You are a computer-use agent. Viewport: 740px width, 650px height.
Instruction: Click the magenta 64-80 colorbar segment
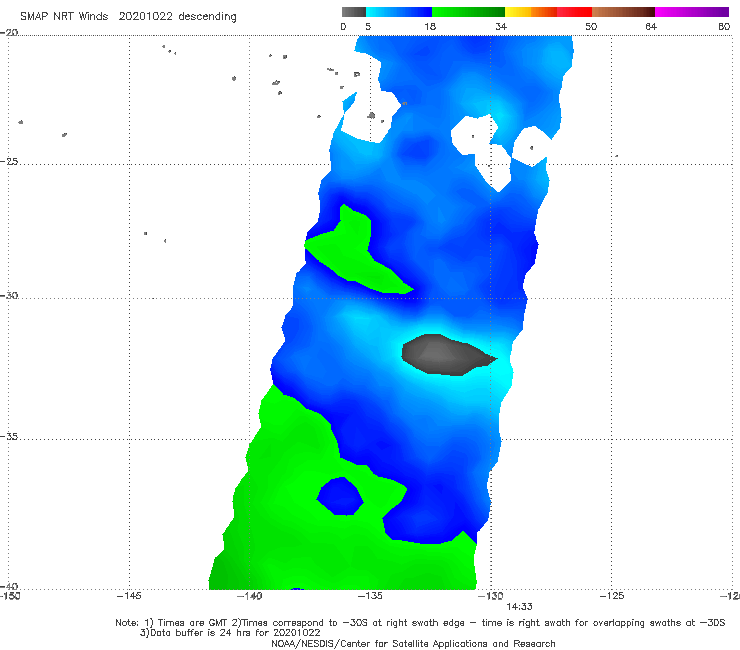(692, 12)
